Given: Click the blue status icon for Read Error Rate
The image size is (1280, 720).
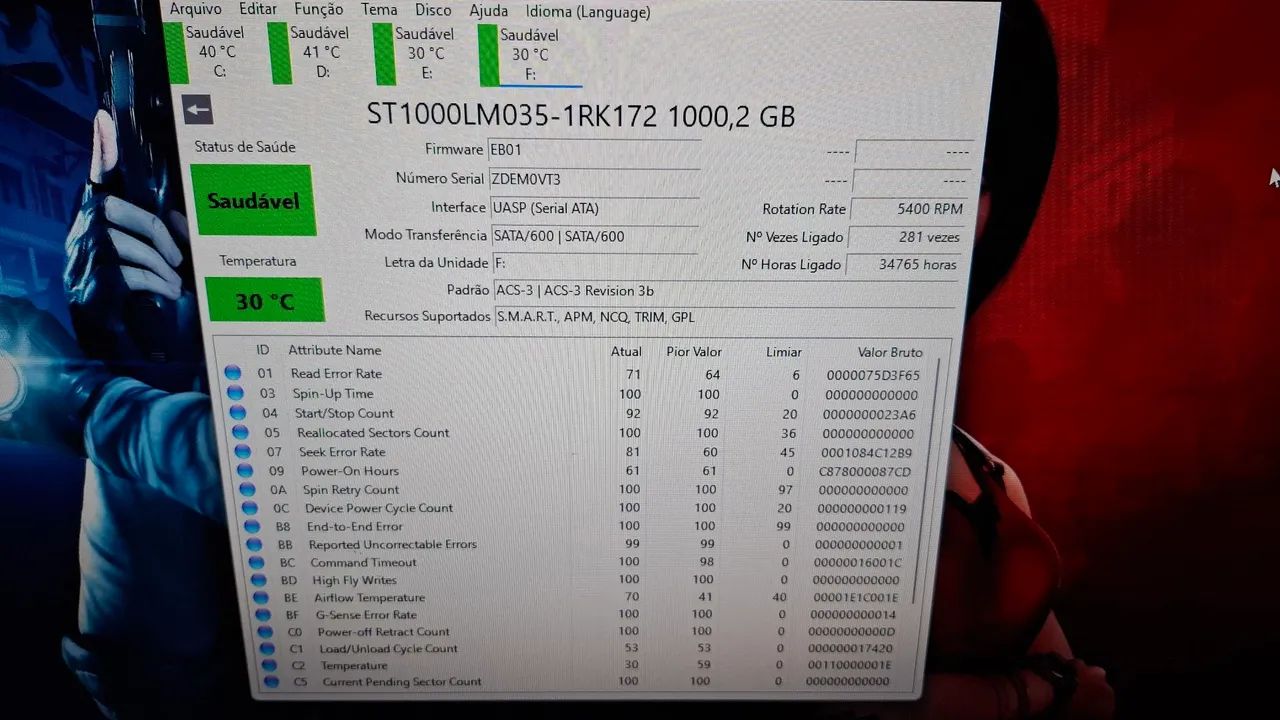Looking at the screenshot, I should tap(233, 372).
